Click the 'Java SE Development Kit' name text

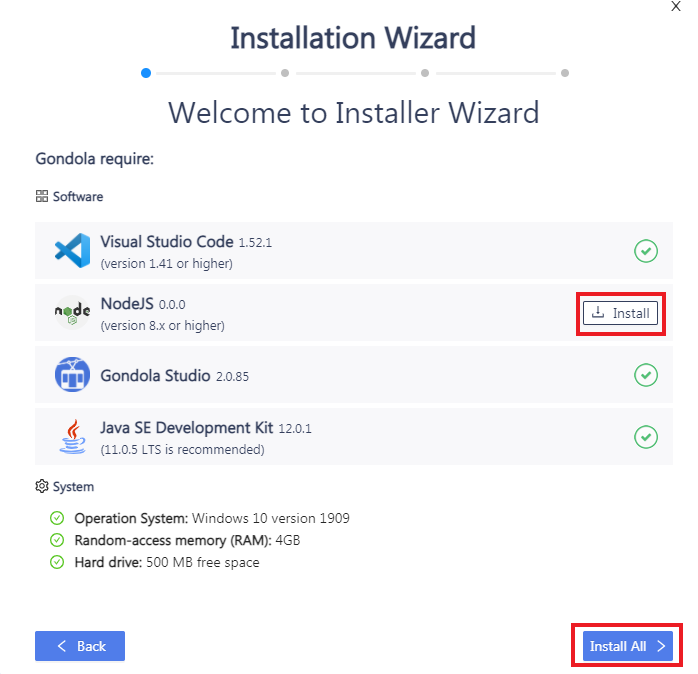(187, 428)
